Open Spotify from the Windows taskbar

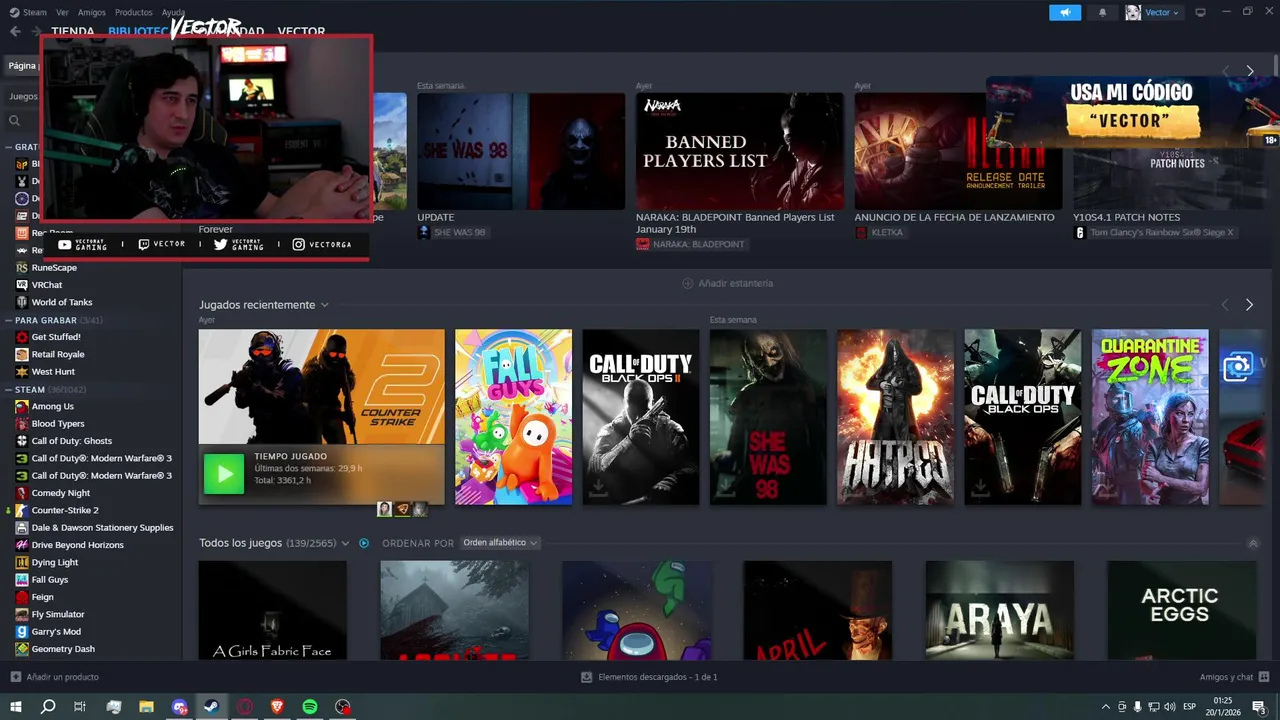point(310,706)
